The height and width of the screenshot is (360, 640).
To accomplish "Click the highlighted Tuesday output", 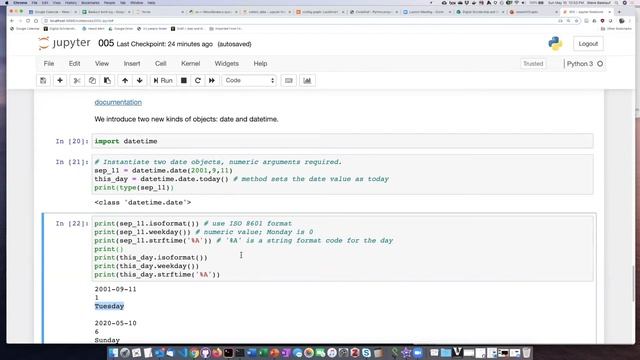I will click(109, 306).
